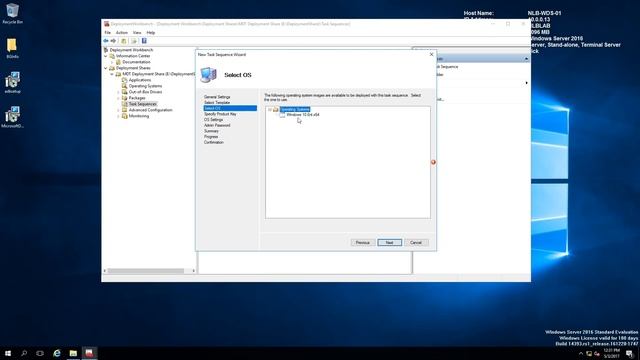Click the Advanced Configuration folder icon
This screenshot has width=640, height=360.
(124, 110)
